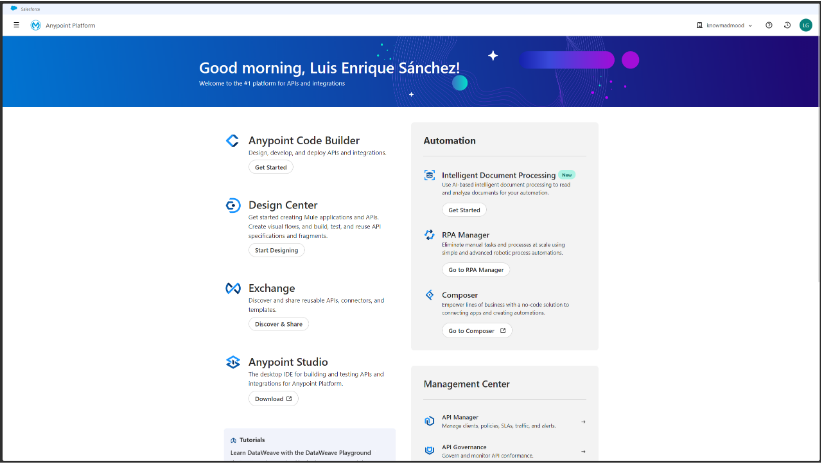Viewport: 821px width, 463px height.
Task: Download Anypoint Studio
Action: tap(273, 398)
